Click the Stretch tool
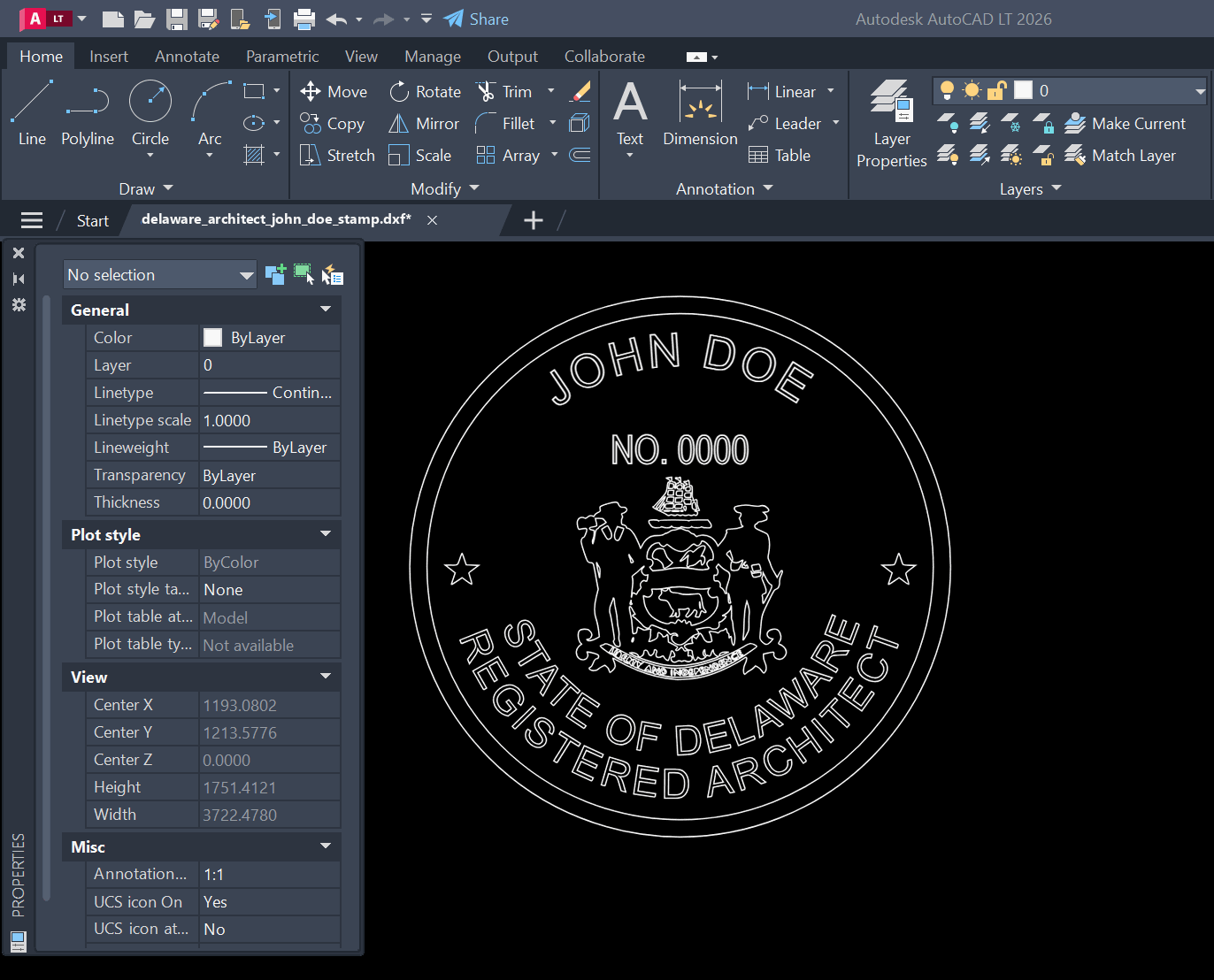The height and width of the screenshot is (980, 1214). point(337,156)
